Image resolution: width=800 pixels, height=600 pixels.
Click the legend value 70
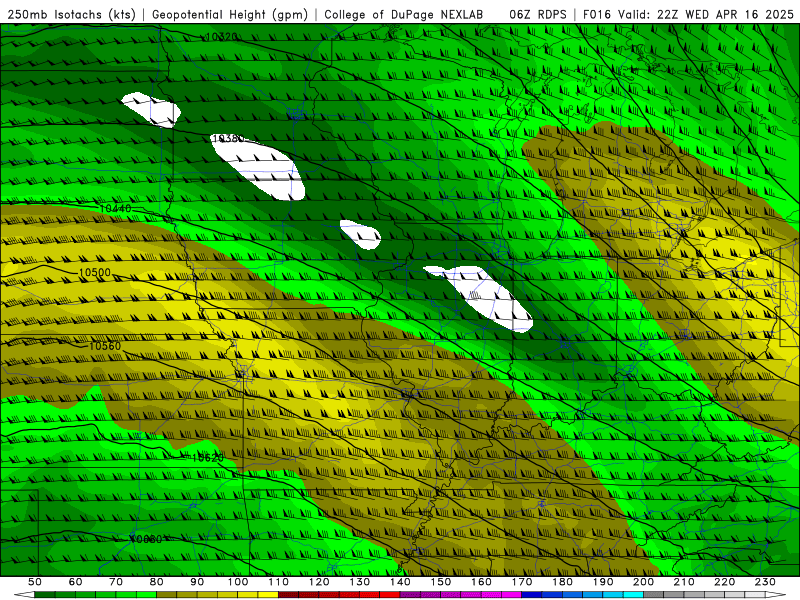(x=116, y=582)
